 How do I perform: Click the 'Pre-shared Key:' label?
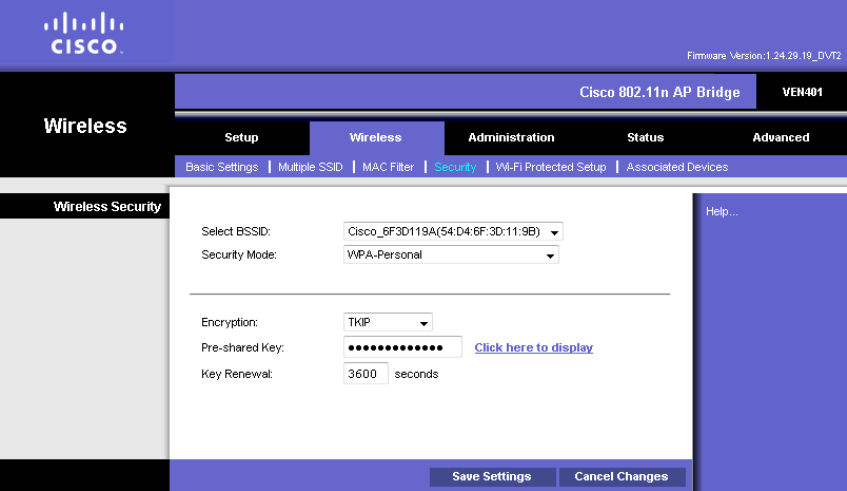point(242,347)
